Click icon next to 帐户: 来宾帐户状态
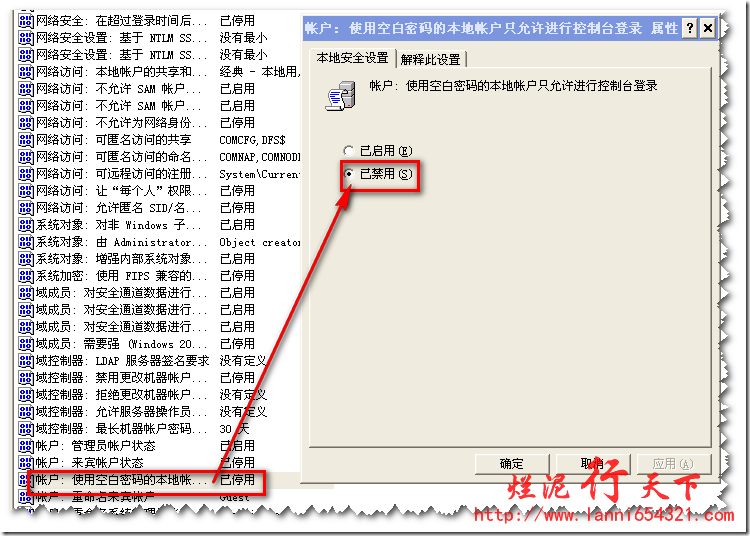This screenshot has height=536, width=750. click(x=26, y=462)
